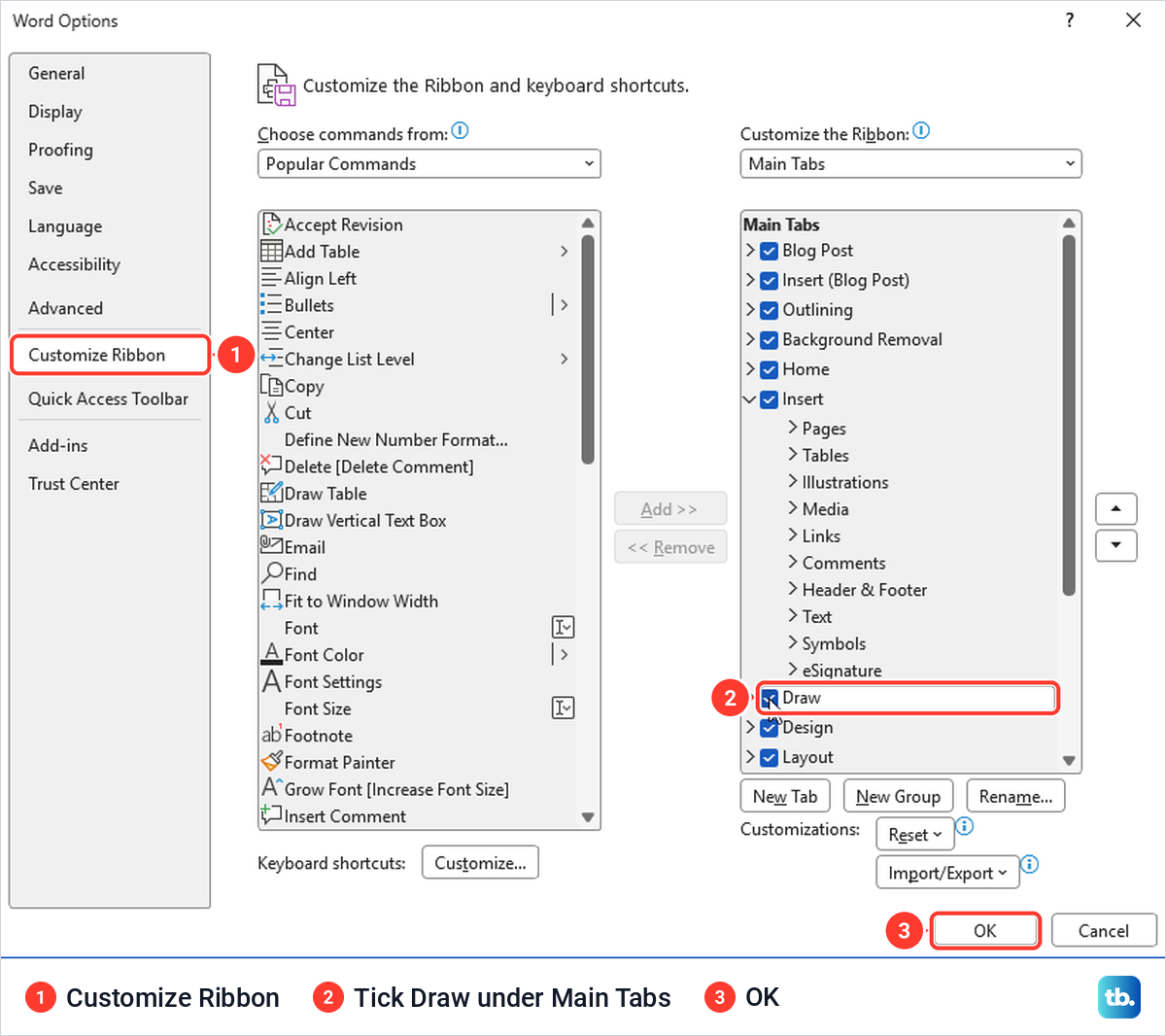Select the Grow Font icon
Screen dimensions: 1166x1036
[271, 788]
